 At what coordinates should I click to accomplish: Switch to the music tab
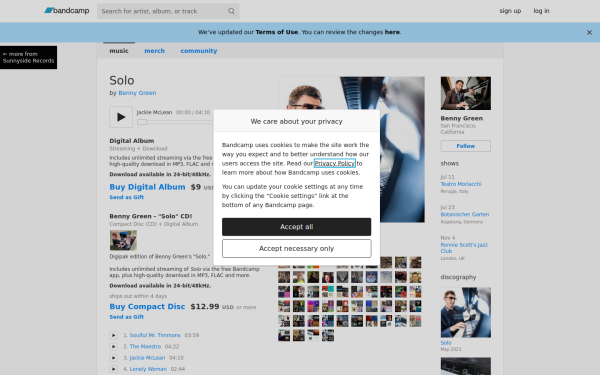point(119,51)
